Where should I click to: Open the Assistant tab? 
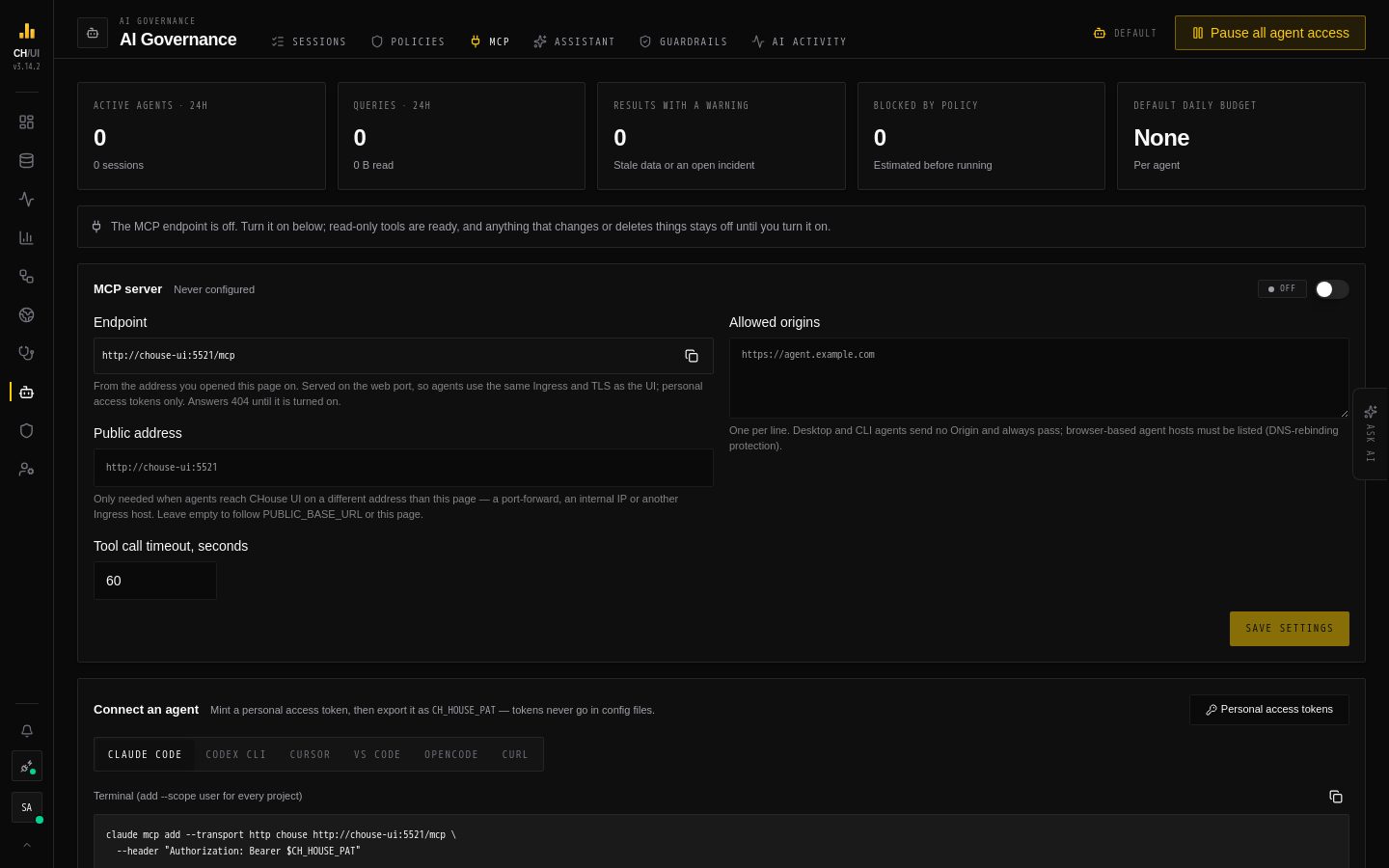pyautogui.click(x=574, y=41)
